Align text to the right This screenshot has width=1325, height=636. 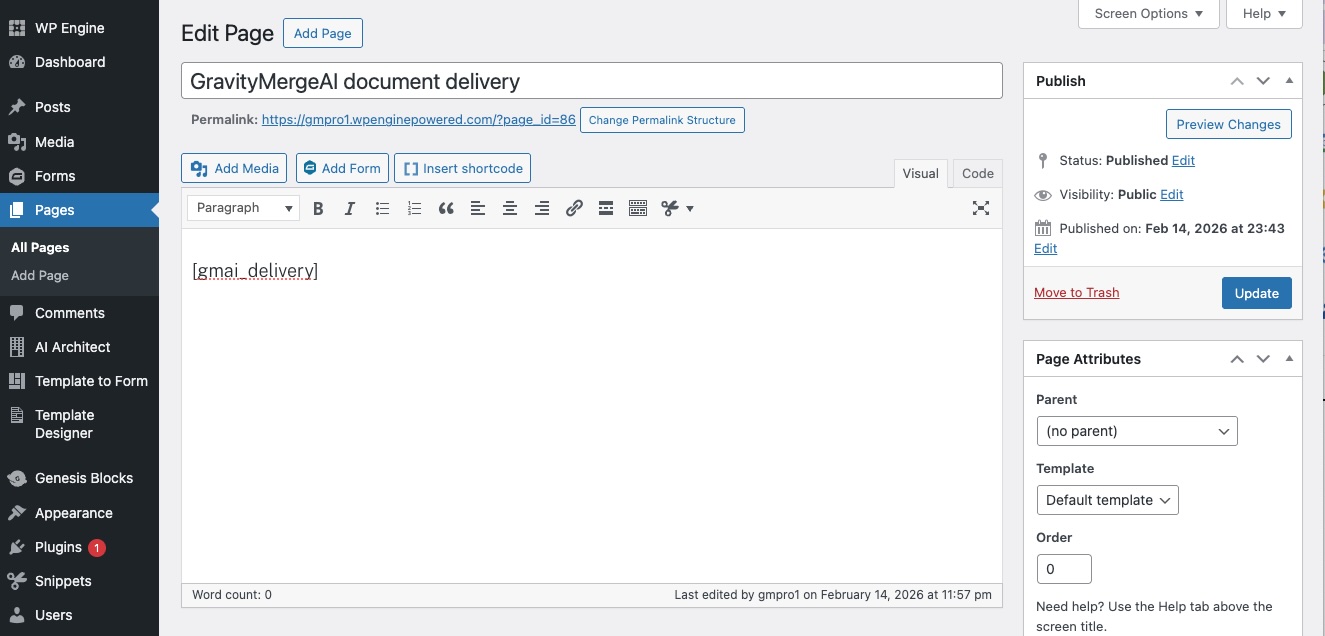pos(542,209)
